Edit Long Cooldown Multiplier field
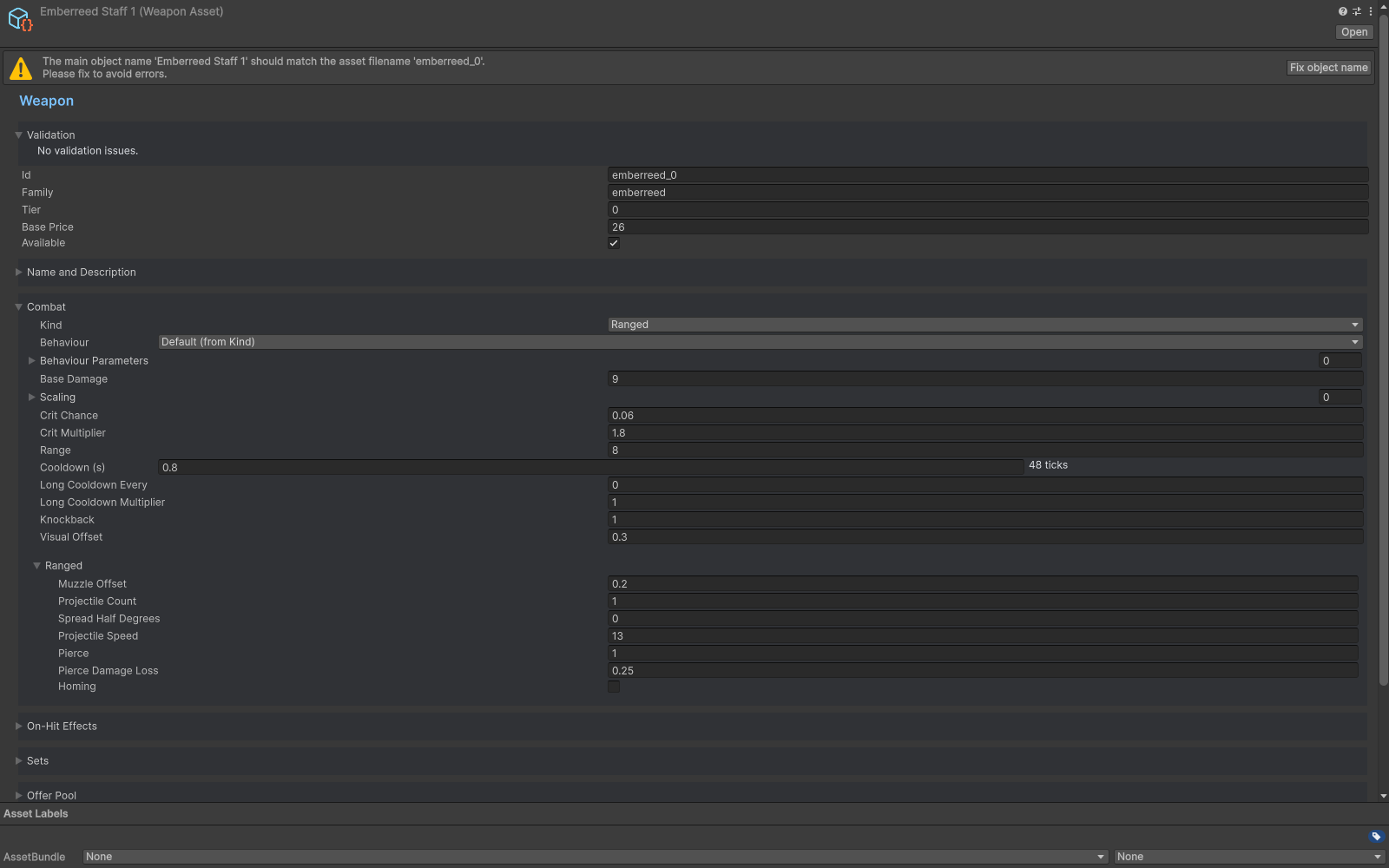 [x=984, y=503]
